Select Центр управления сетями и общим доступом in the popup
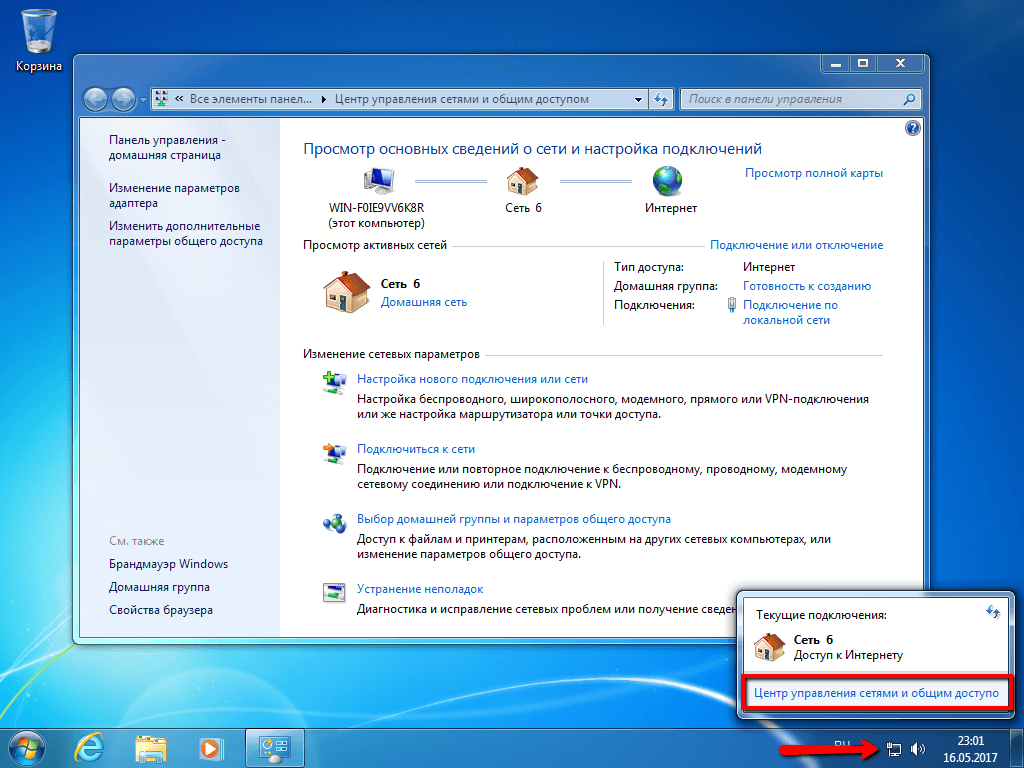Viewport: 1024px width, 768px height. click(x=877, y=692)
